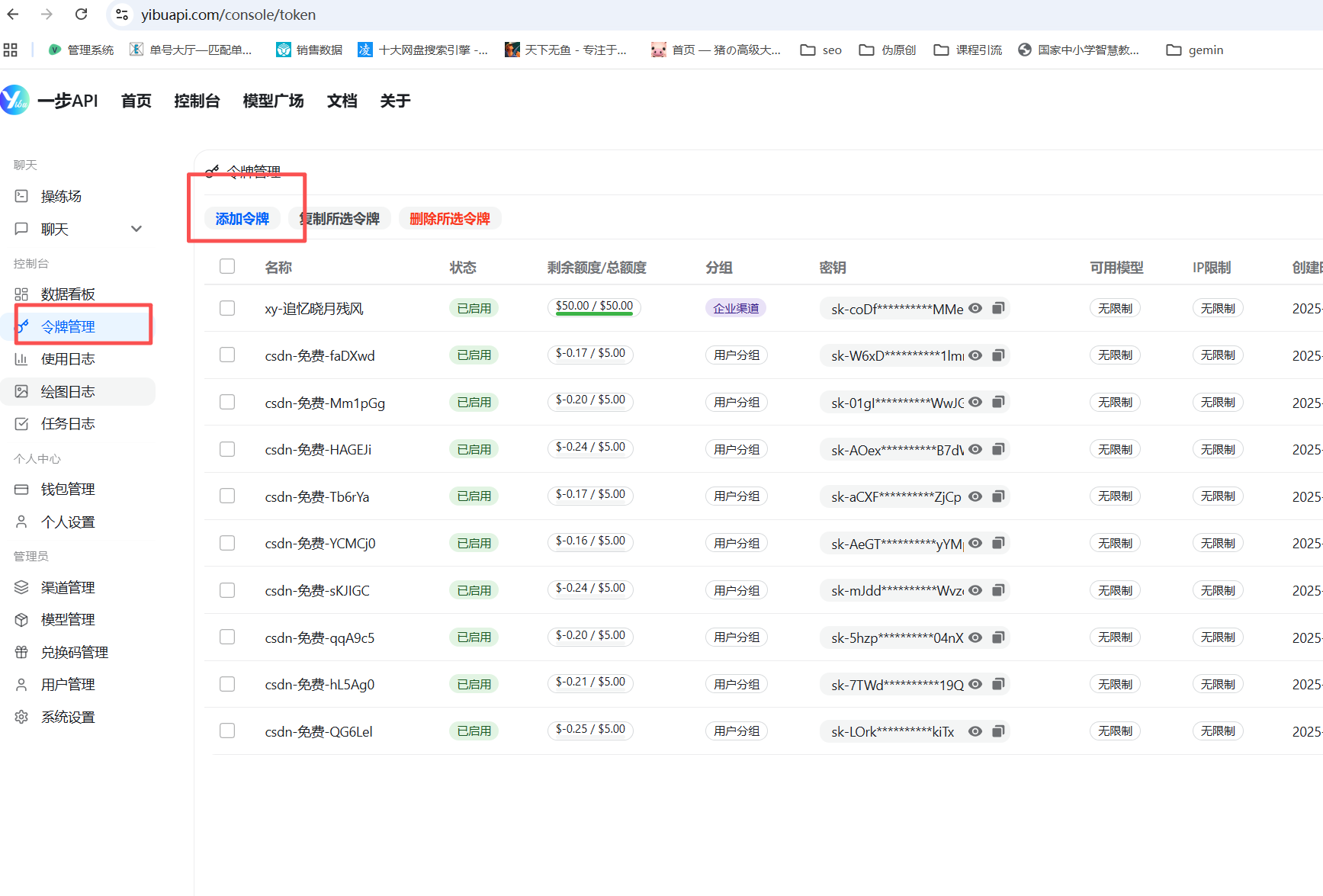The width and height of the screenshot is (1323, 896).
Task: Go back with the browser back arrow
Action: [13, 14]
